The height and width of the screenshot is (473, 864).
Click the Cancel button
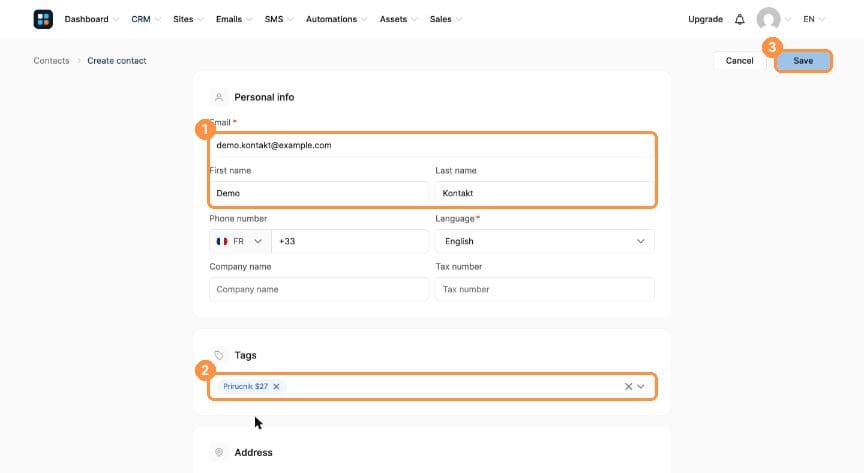pyautogui.click(x=739, y=61)
